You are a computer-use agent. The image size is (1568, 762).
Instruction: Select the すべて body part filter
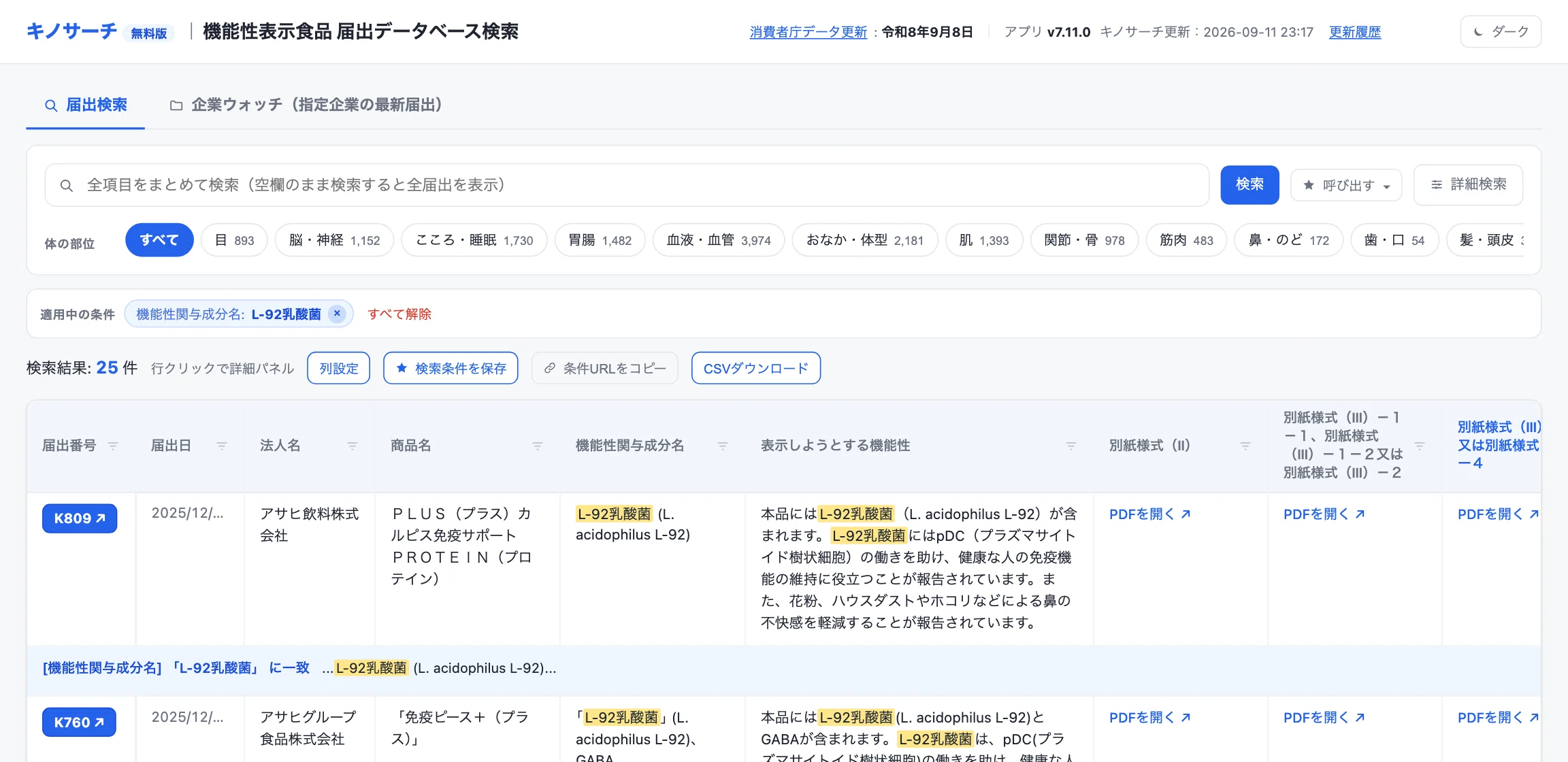point(159,239)
